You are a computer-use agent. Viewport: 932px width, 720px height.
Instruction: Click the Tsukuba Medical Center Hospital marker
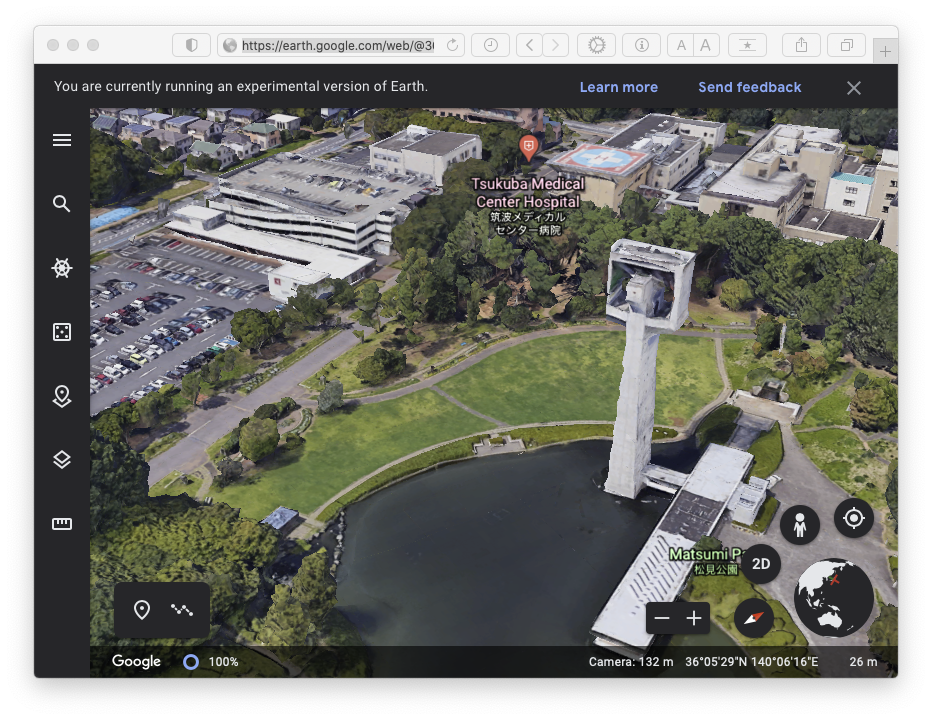click(528, 148)
